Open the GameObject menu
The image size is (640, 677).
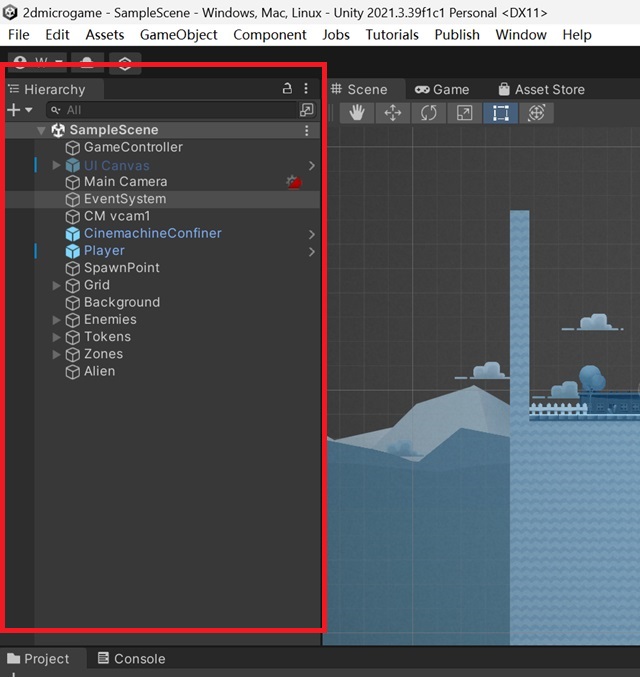179,35
